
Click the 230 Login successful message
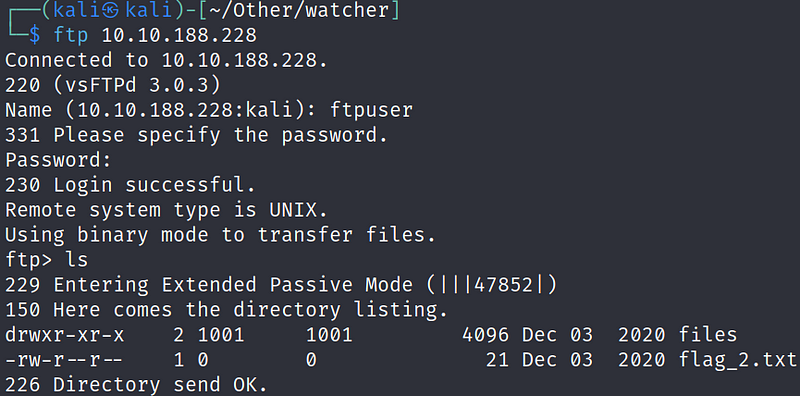(x=130, y=185)
